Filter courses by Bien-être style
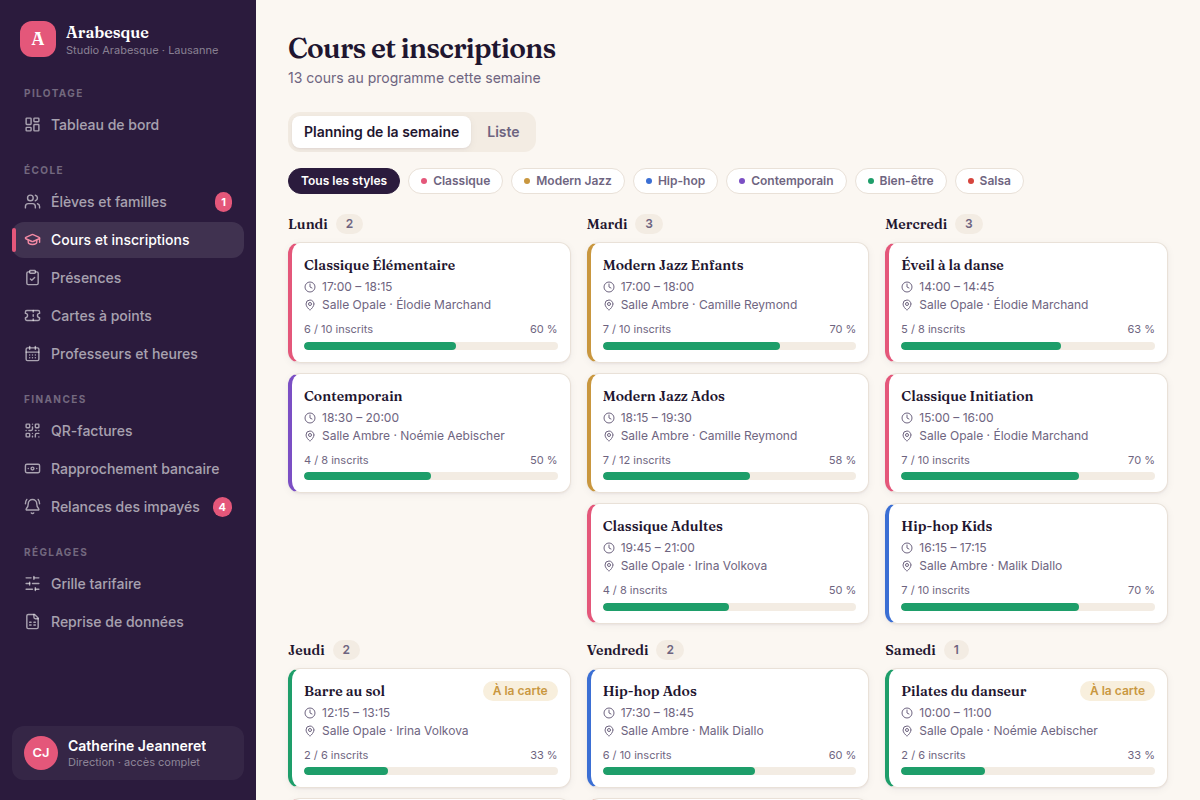 pyautogui.click(x=900, y=181)
